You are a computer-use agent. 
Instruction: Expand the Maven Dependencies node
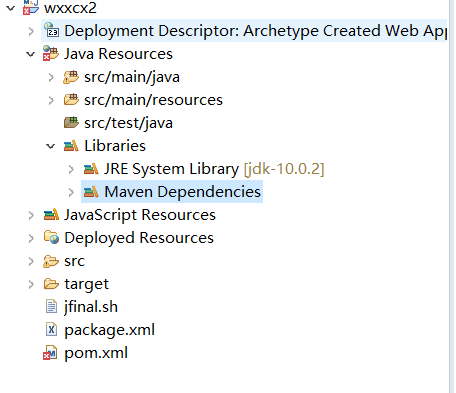click(71, 192)
